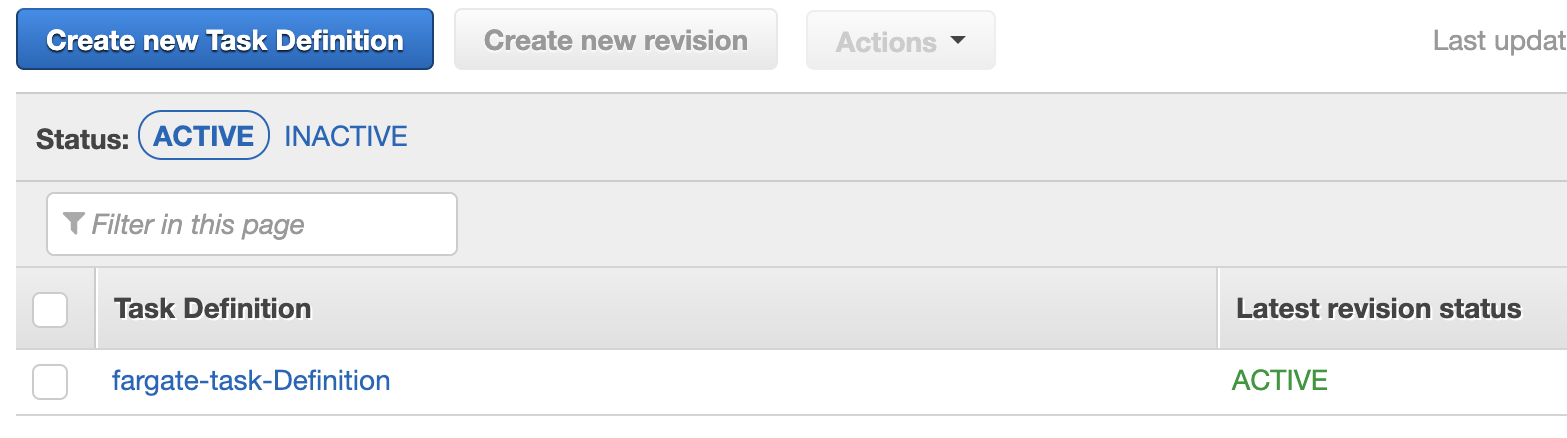This screenshot has height=438, width=1567.
Task: Click Create new Task Definition button
Action: [225, 40]
